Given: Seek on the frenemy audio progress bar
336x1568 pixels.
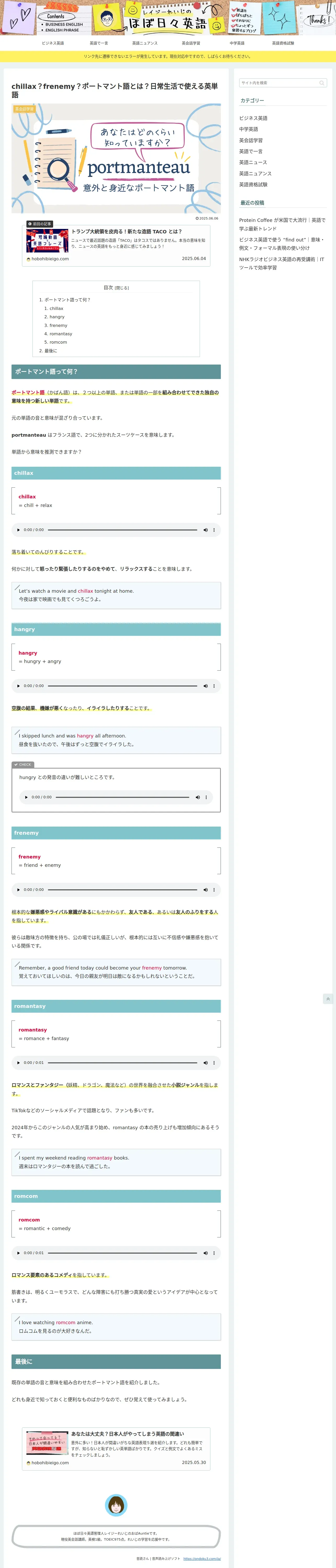Looking at the screenshot, I should pyautogui.click(x=122, y=890).
